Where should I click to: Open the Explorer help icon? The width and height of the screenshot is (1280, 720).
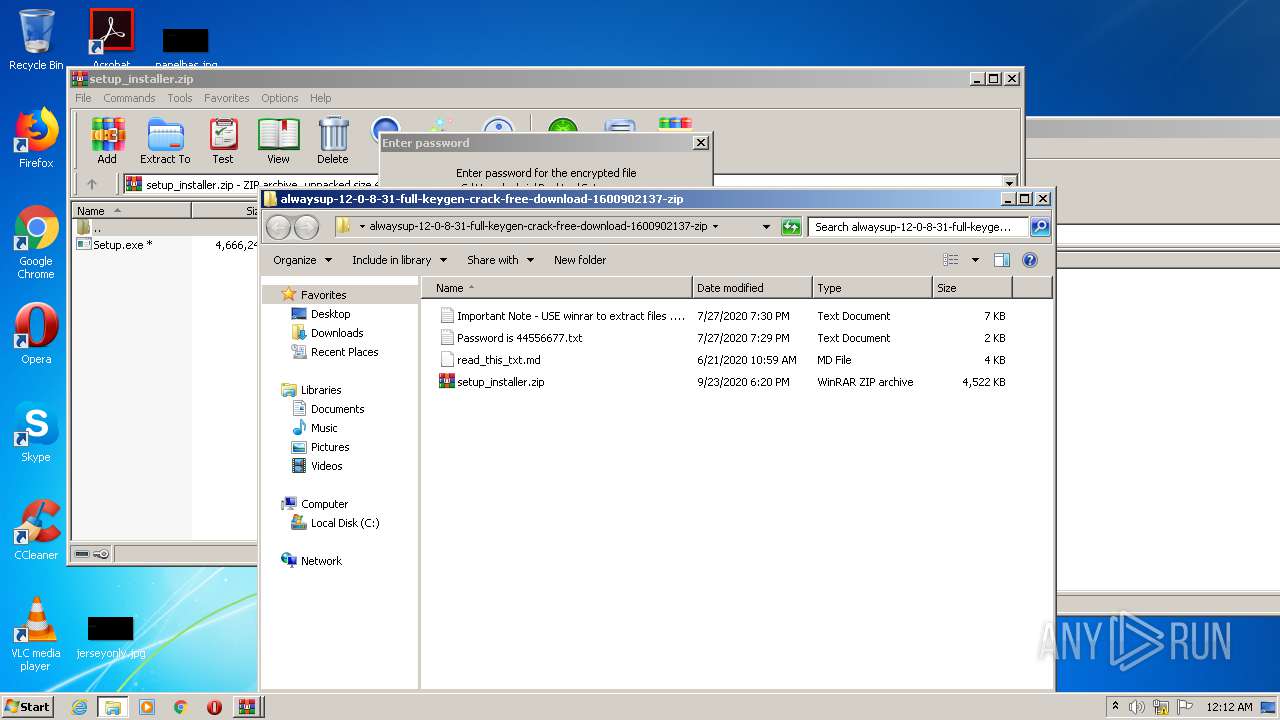click(x=1030, y=260)
